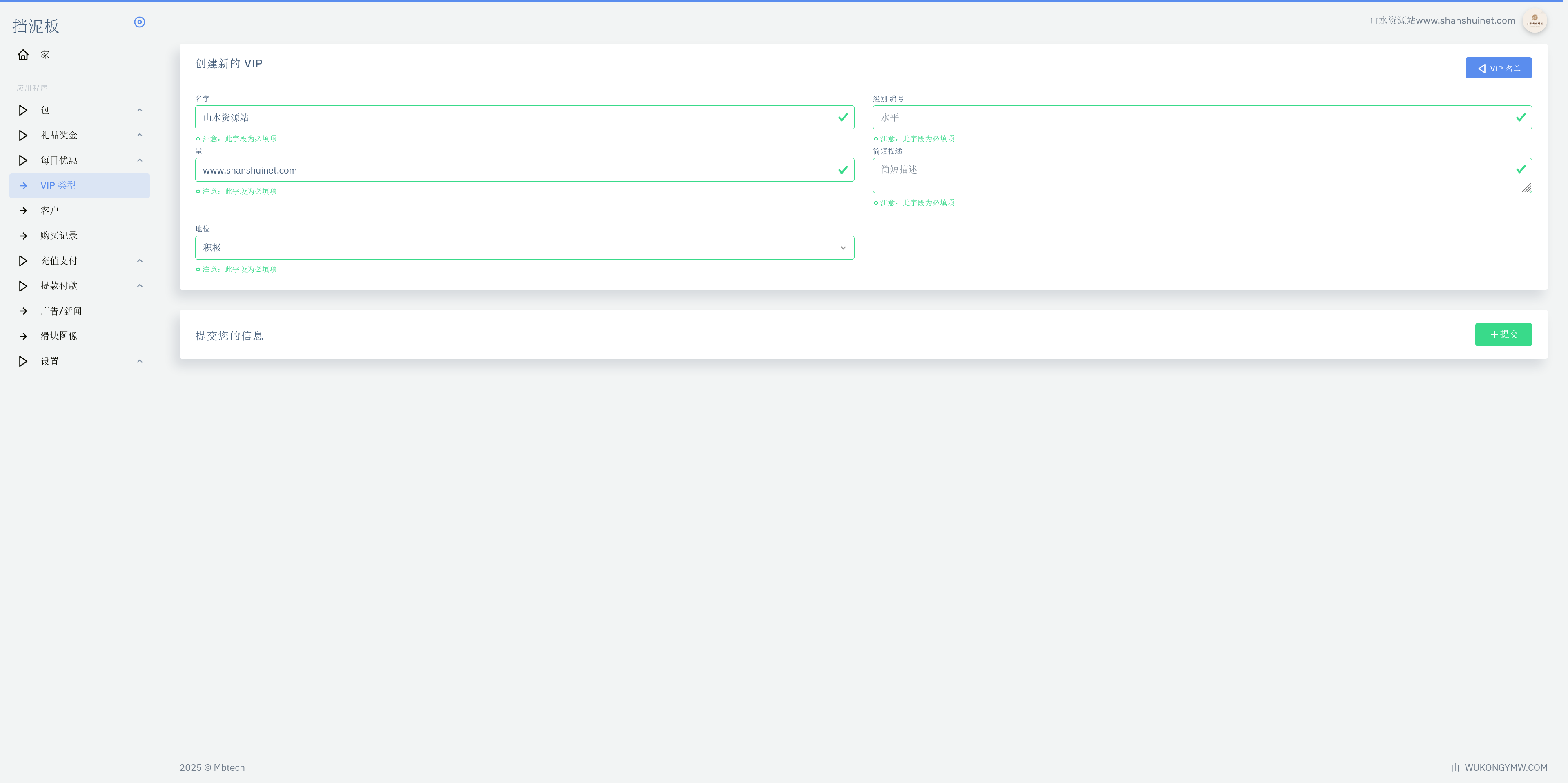Image resolution: width=1568 pixels, height=783 pixels.
Task: Click the VIP 名单 button
Action: coord(1498,68)
